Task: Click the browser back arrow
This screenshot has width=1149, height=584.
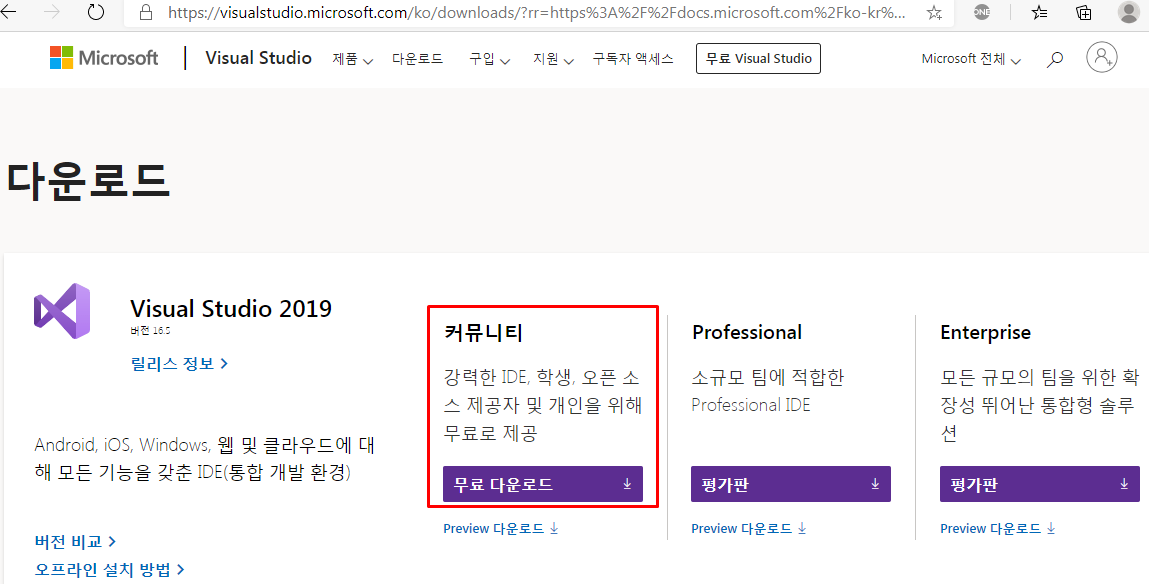Action: (x=8, y=12)
